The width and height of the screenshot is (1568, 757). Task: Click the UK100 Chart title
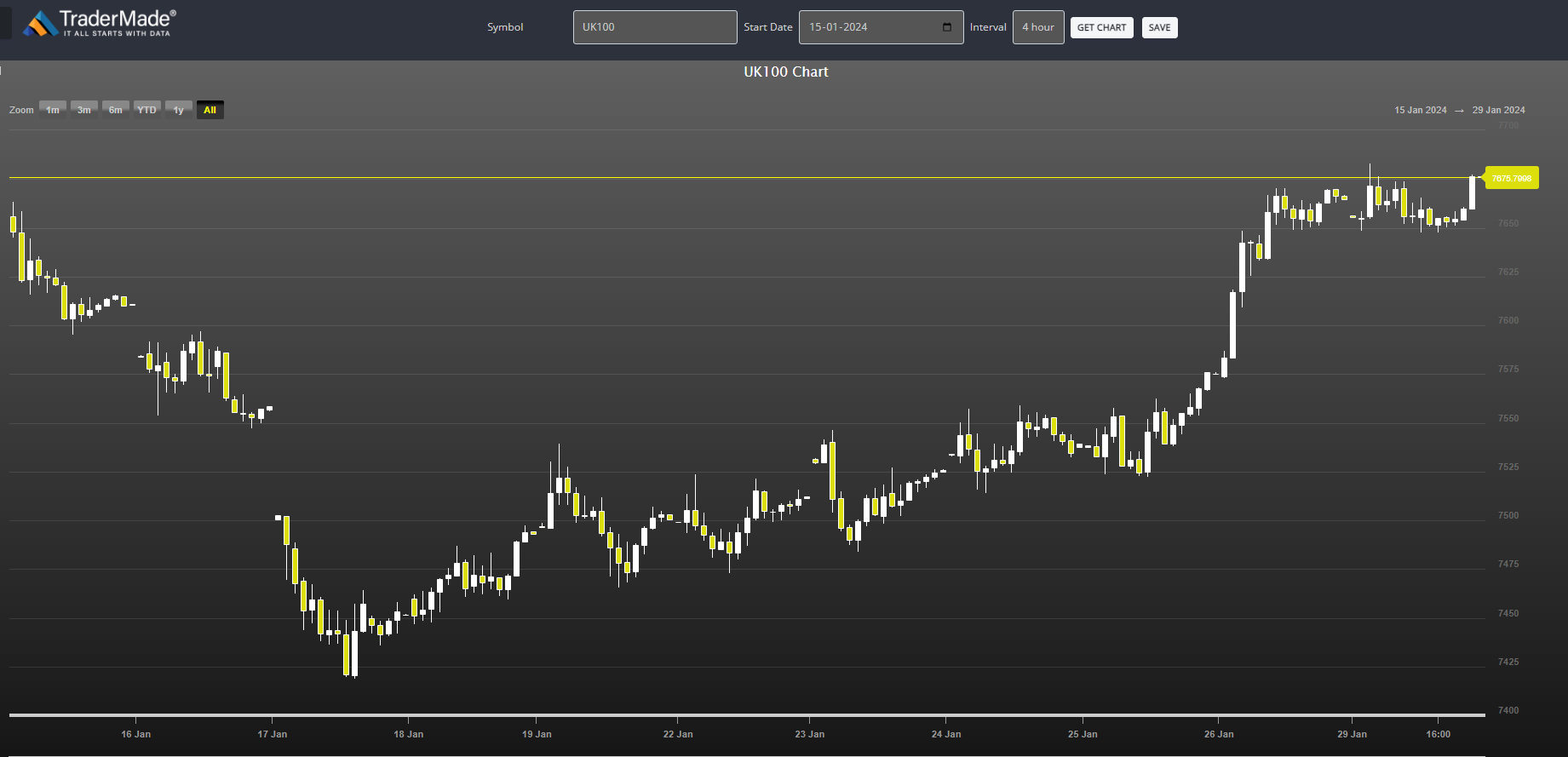coord(786,72)
